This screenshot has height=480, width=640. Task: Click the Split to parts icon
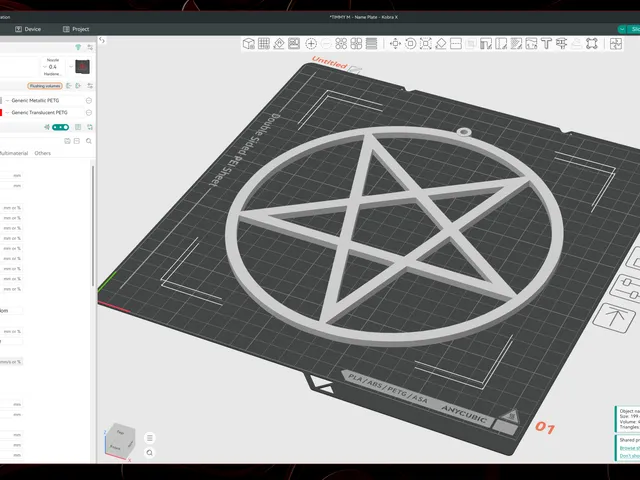click(x=356, y=44)
